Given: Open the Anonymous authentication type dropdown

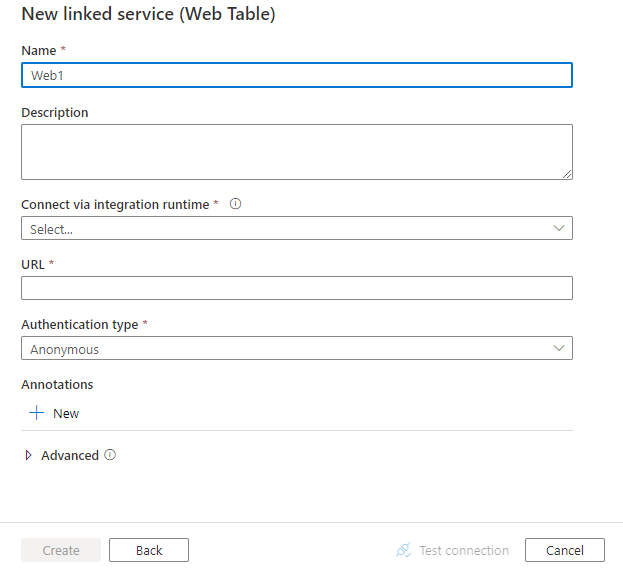Looking at the screenshot, I should click(x=296, y=349).
